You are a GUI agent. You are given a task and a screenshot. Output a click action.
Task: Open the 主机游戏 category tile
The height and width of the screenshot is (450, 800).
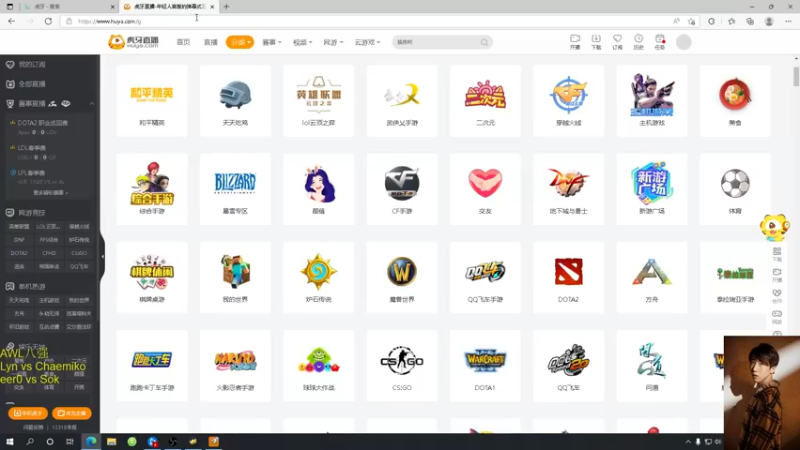tap(652, 101)
